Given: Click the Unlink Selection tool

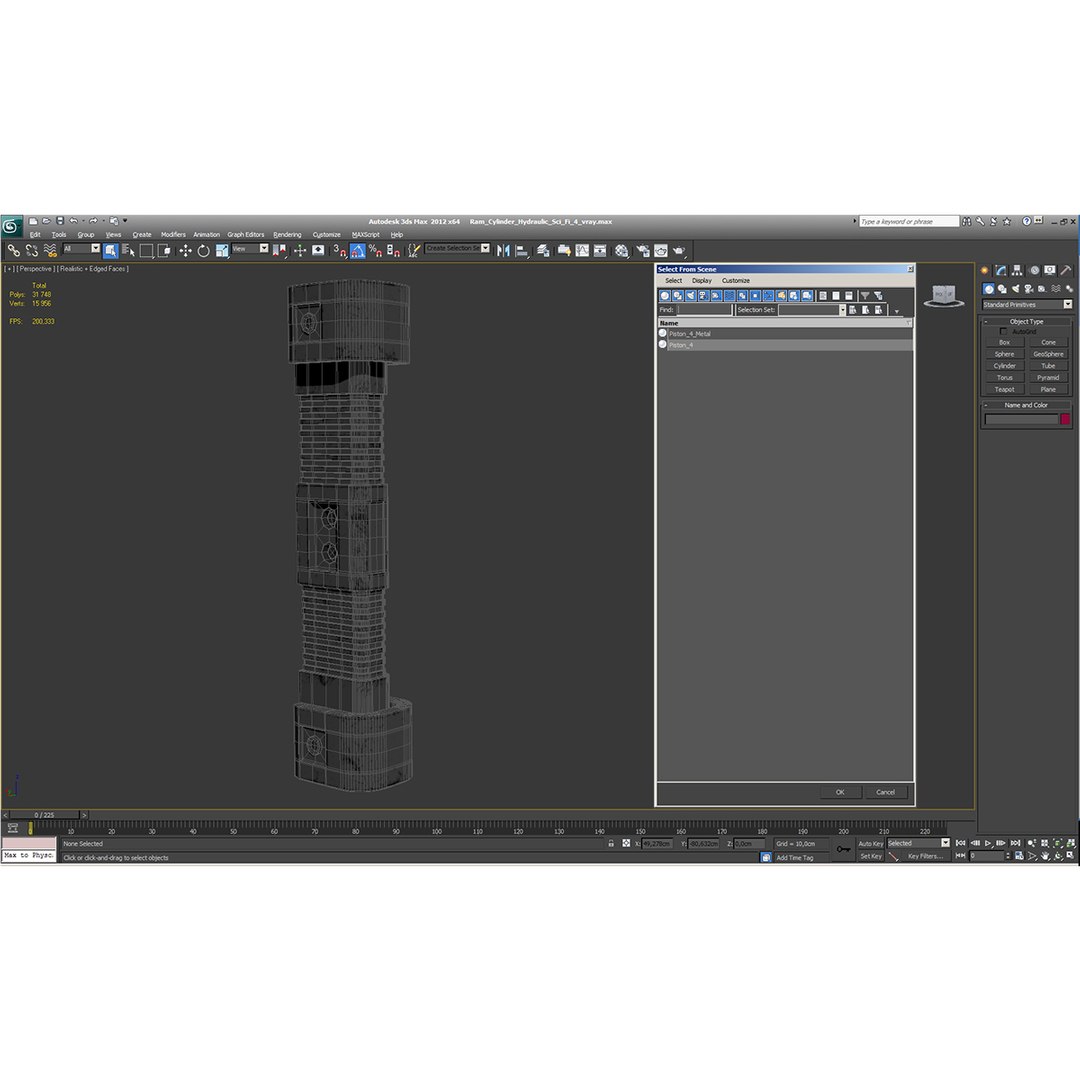Looking at the screenshot, I should coord(32,251).
